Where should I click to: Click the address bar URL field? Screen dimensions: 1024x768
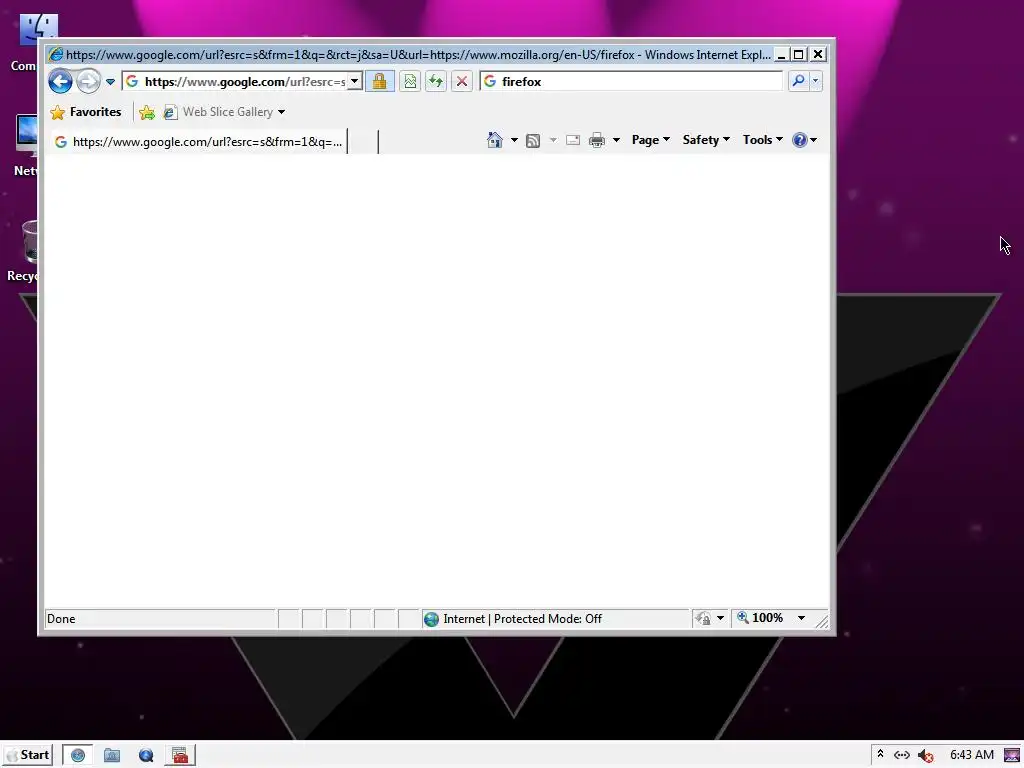tap(244, 82)
